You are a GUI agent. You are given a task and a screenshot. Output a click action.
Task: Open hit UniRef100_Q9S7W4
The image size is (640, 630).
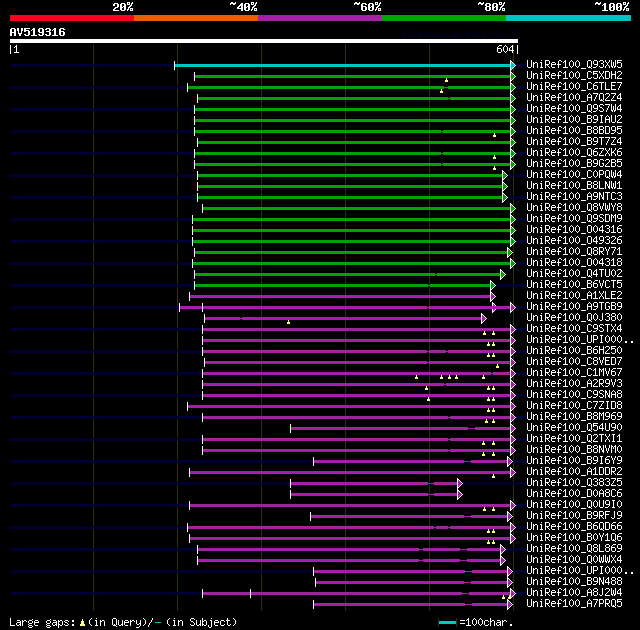574,109
